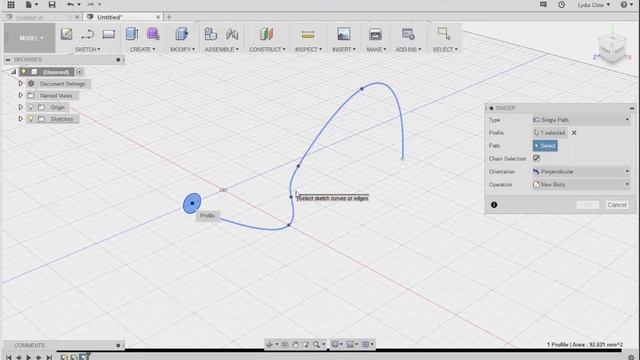Play the timeline from the bottom controls
The image size is (640, 360).
point(28,358)
